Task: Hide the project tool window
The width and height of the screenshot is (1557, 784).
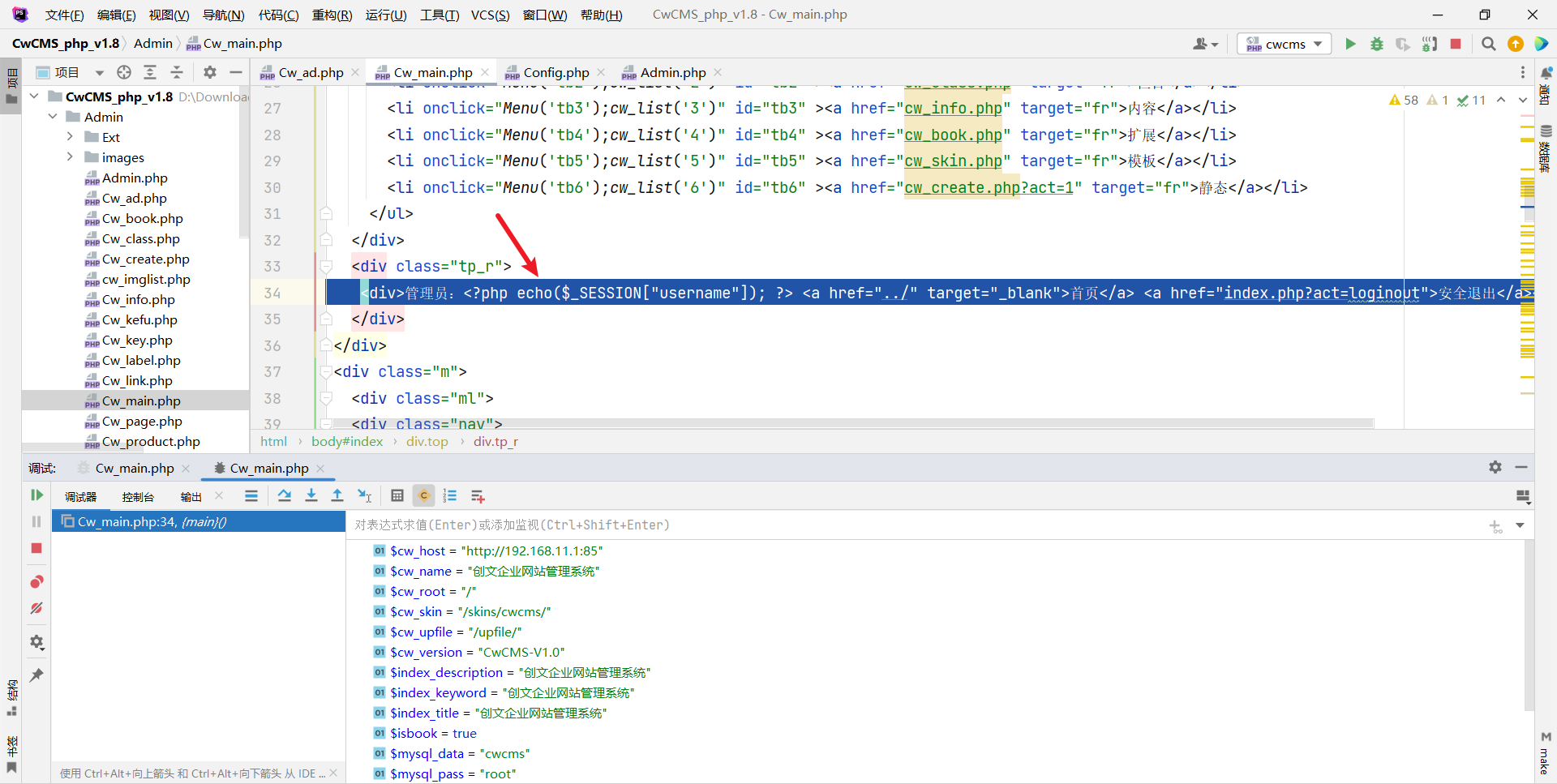Action: click(236, 72)
